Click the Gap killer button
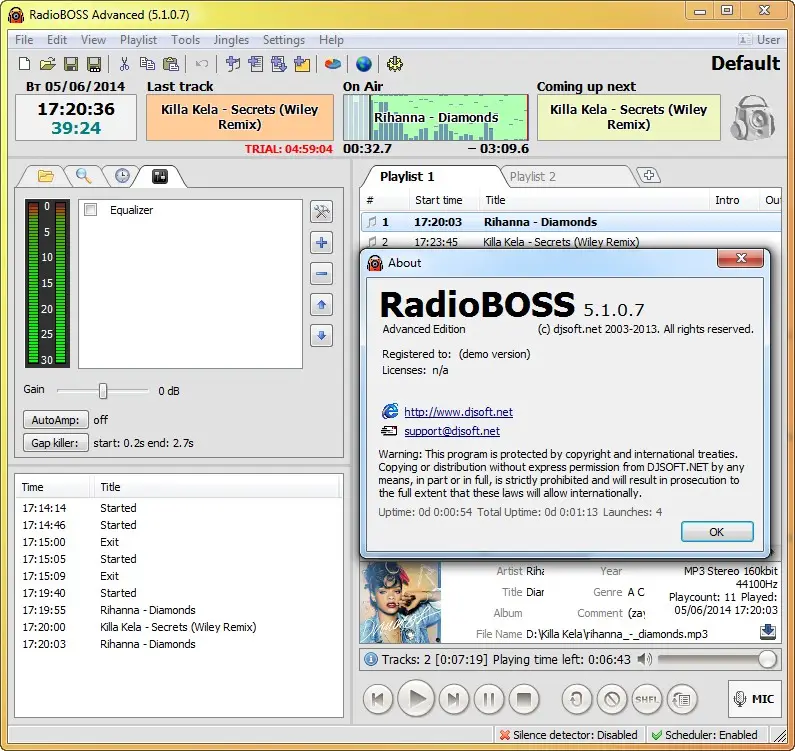Image resolution: width=795 pixels, height=751 pixels. 56,443
